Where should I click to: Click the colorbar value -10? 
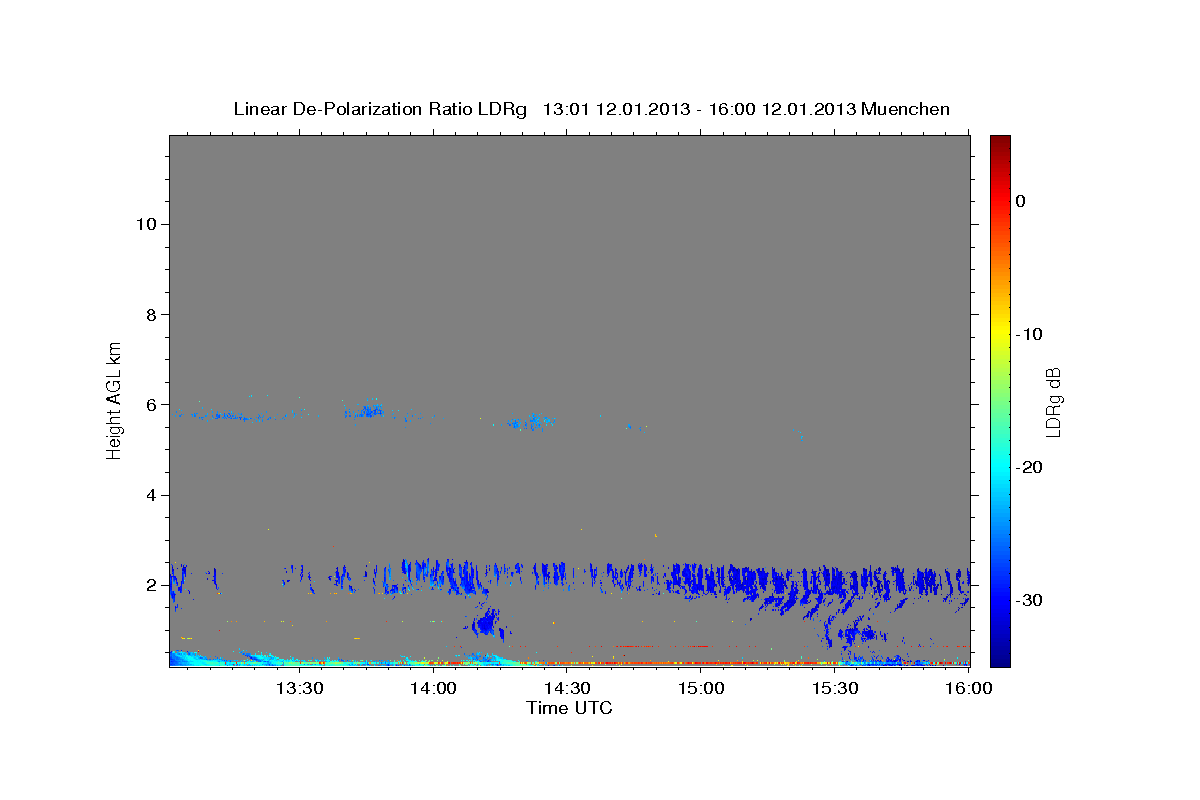(x=1029, y=334)
